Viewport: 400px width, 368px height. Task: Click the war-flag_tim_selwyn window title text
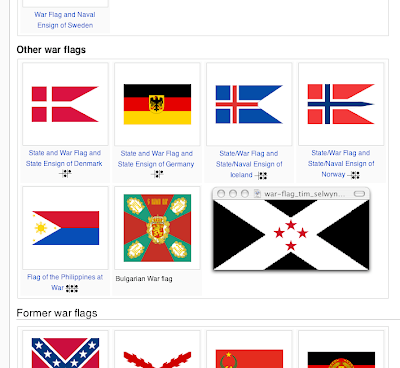(x=304, y=194)
